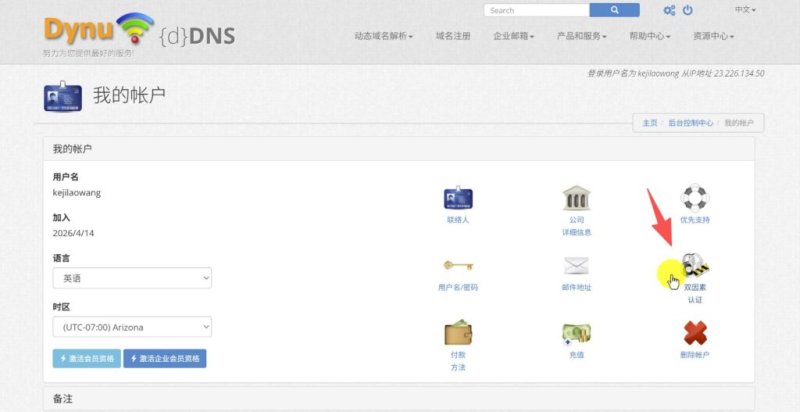Viewport: 800px width, 412px height.
Task: Open the 用户名/密码 key icon
Action: point(458,265)
